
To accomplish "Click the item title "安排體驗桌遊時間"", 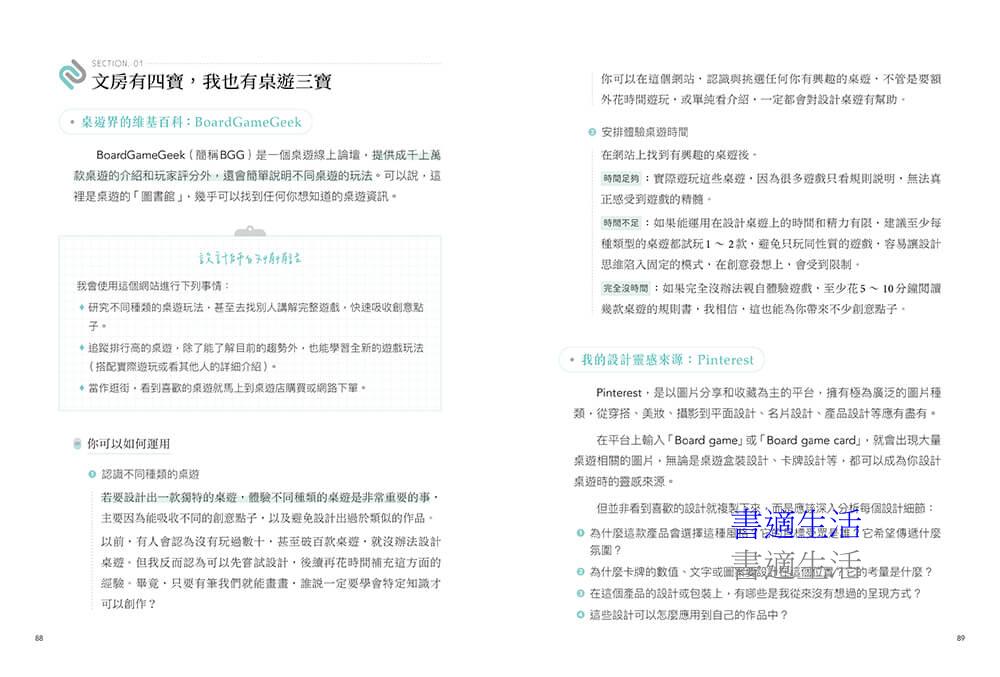I will (x=645, y=132).
